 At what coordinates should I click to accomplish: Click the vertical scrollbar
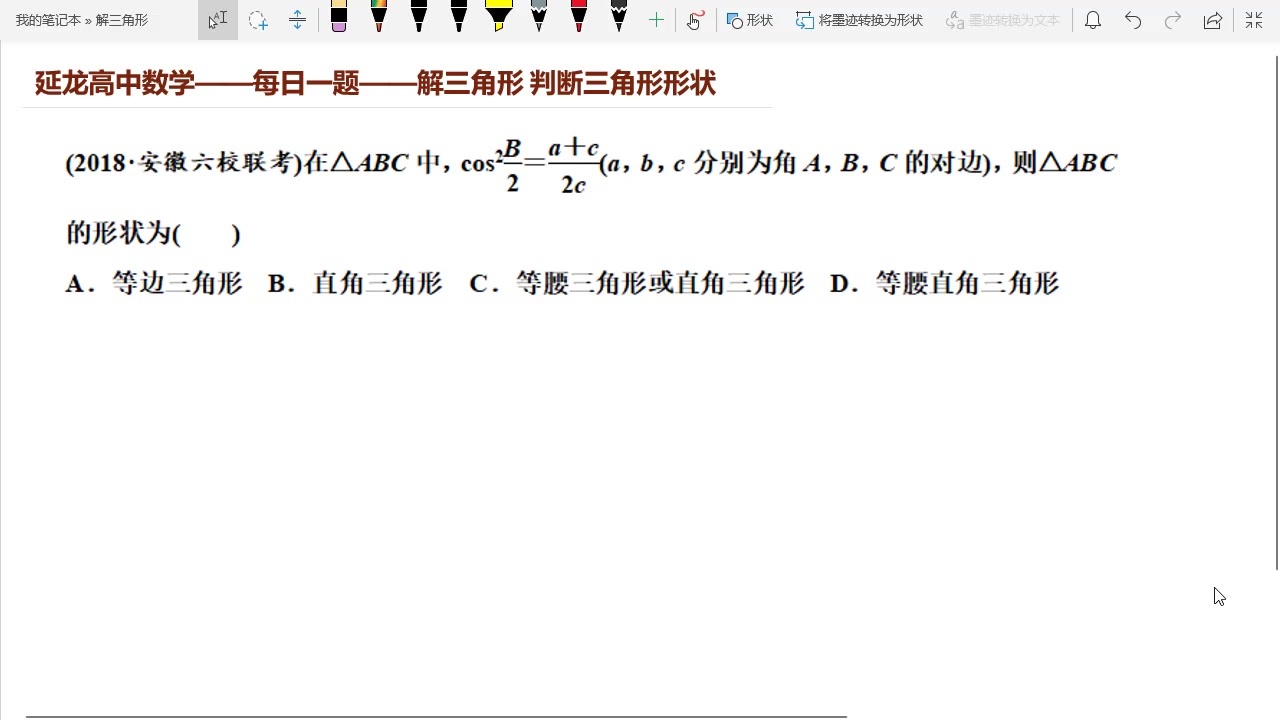[1276, 312]
